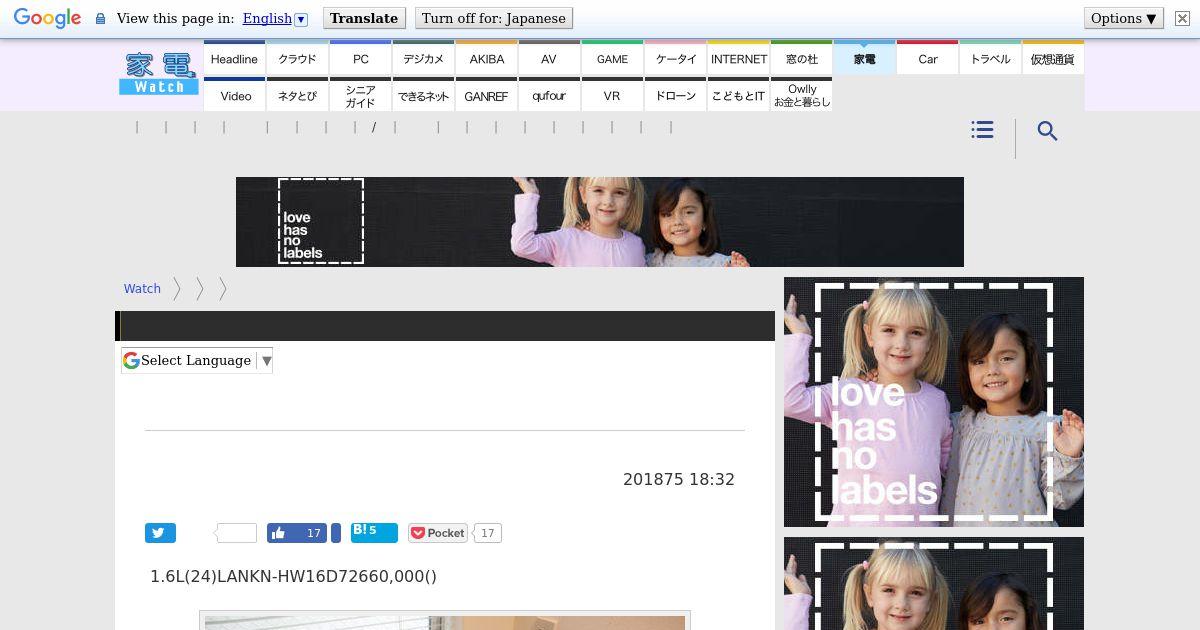
Task: Click the Facebook thumbs-up like button
Action: (x=297, y=533)
